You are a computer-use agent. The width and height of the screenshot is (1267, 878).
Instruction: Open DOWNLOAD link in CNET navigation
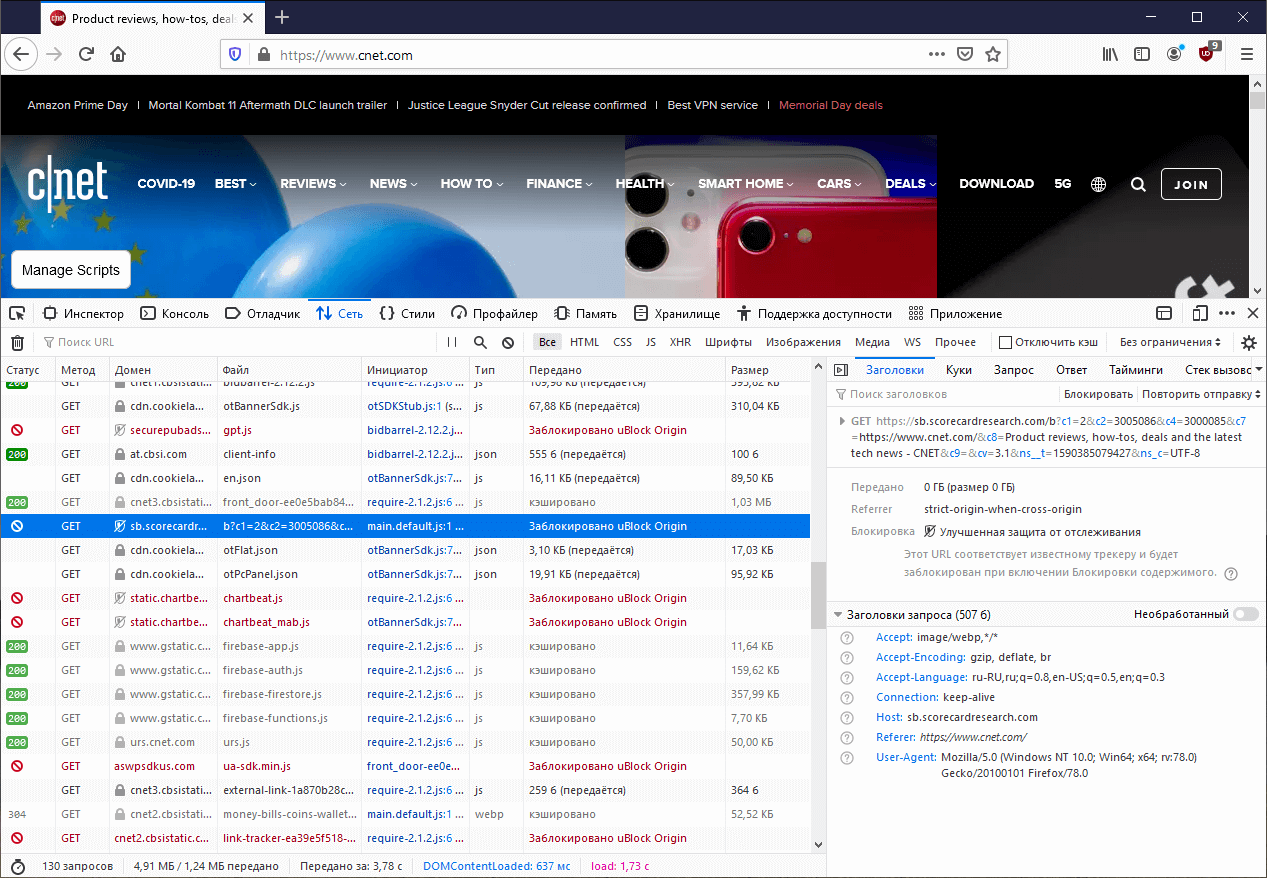click(x=996, y=184)
